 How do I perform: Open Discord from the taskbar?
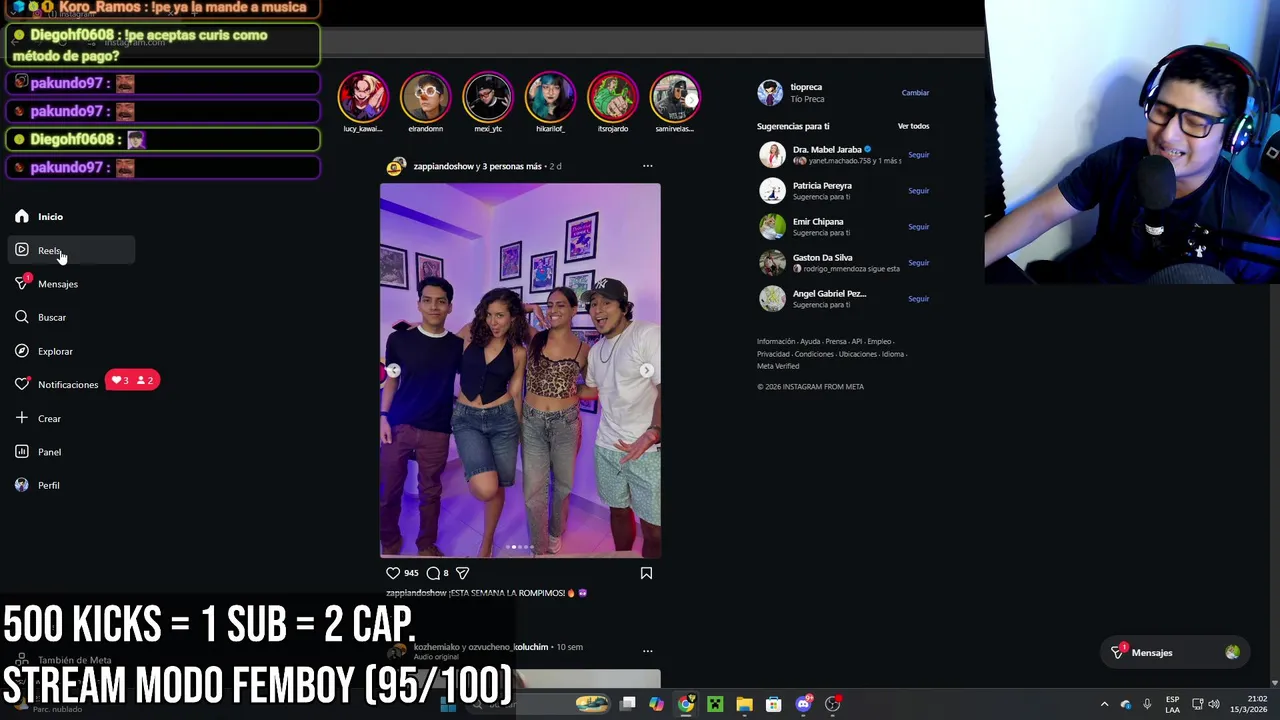tap(803, 704)
